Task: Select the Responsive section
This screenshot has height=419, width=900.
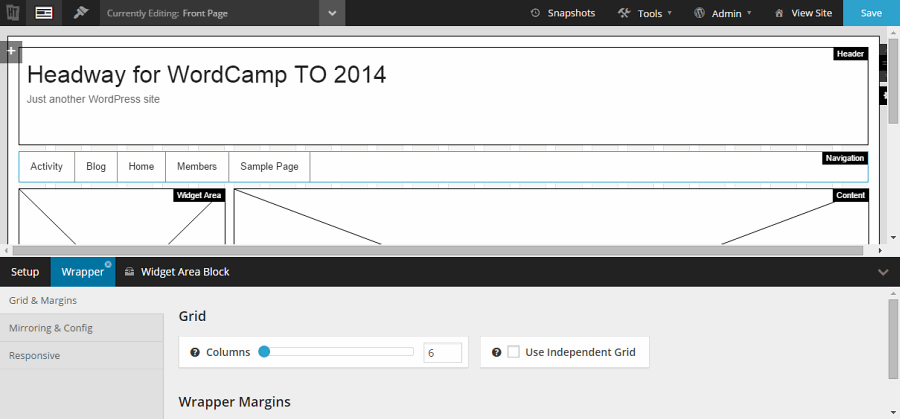Action: point(35,355)
